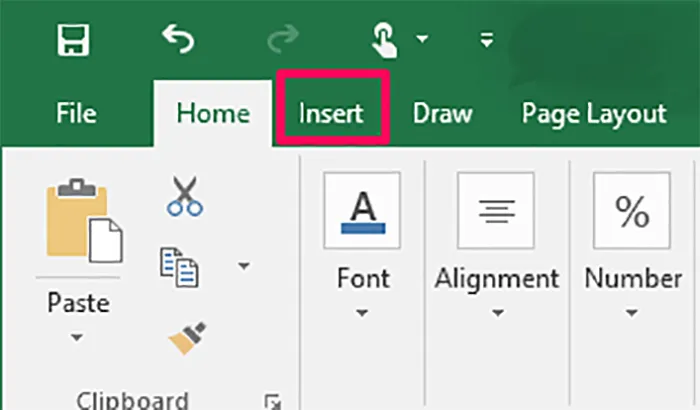Select the Home ribbon tab
Screen dimensions: 700x410
pos(212,113)
